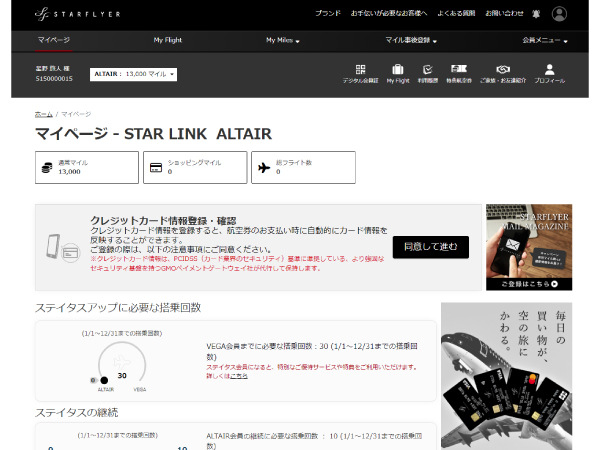Select the My Flight tab
600x450 pixels.
tap(168, 40)
